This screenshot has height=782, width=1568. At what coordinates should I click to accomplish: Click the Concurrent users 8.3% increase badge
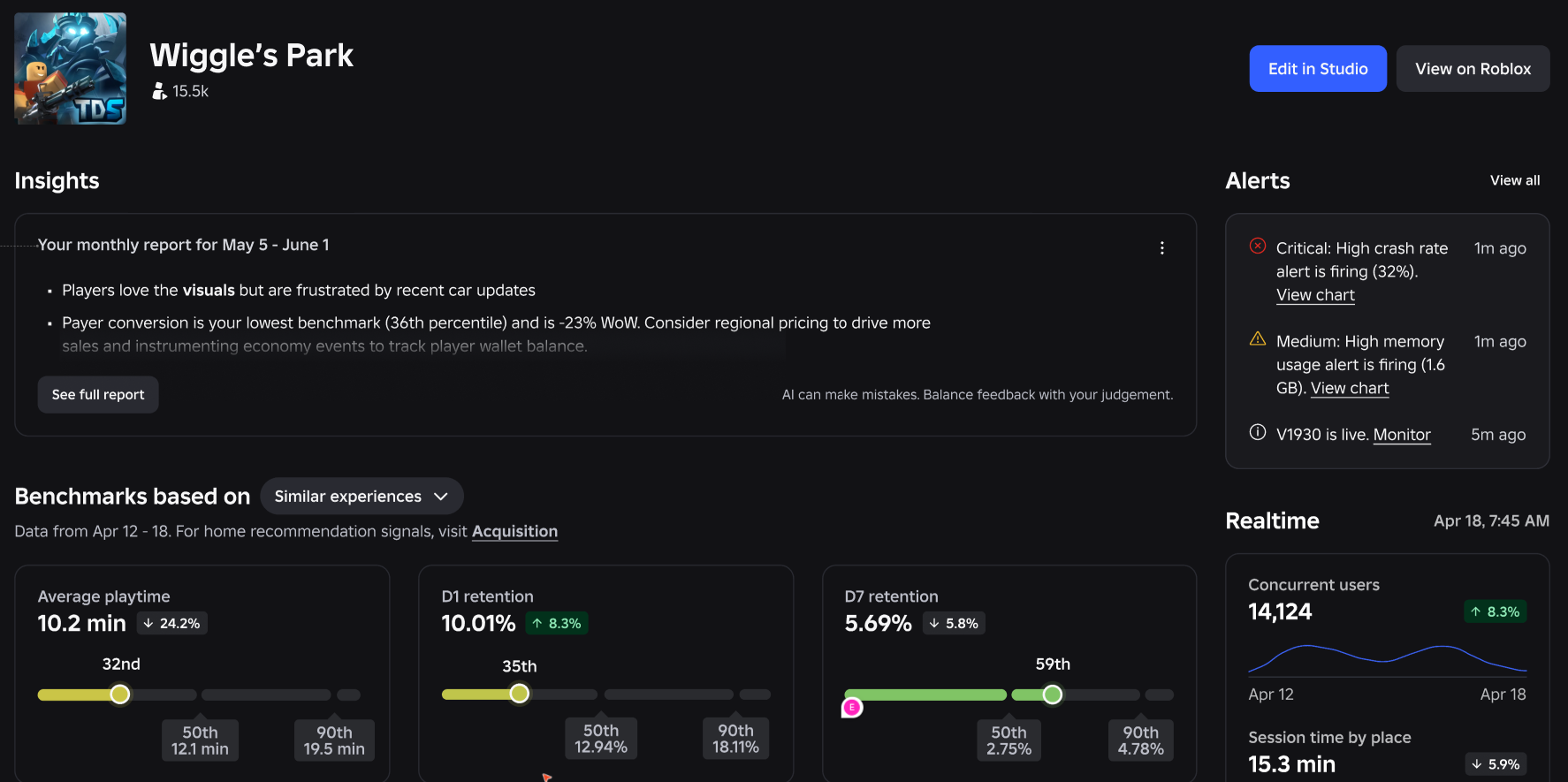pyautogui.click(x=1496, y=611)
